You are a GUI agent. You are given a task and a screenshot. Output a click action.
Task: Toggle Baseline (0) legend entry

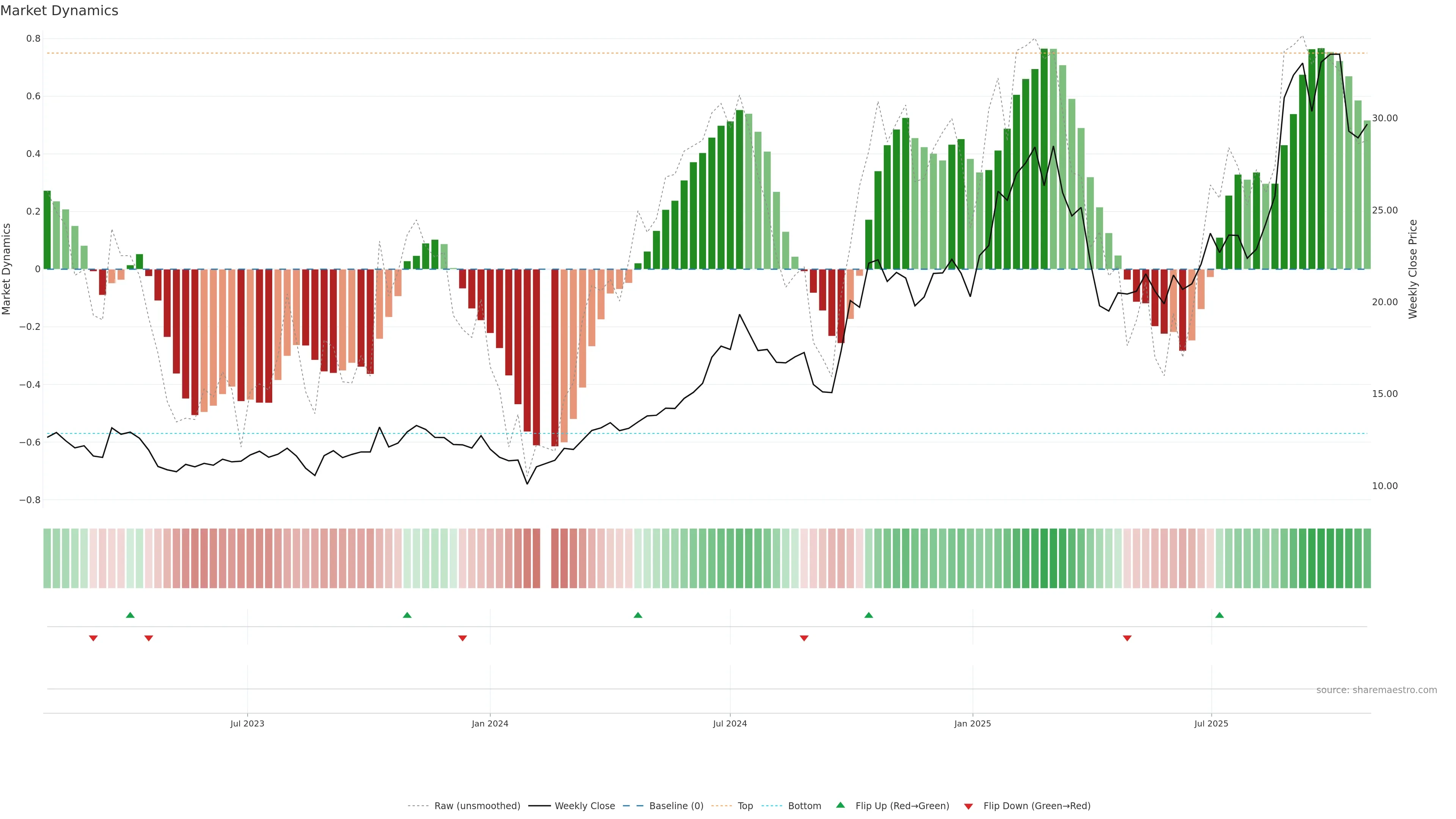tap(676, 806)
